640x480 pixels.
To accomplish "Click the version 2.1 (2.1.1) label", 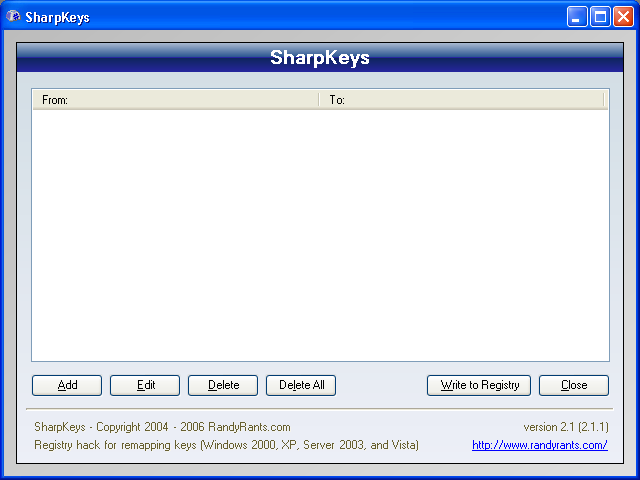I will tap(565, 427).
